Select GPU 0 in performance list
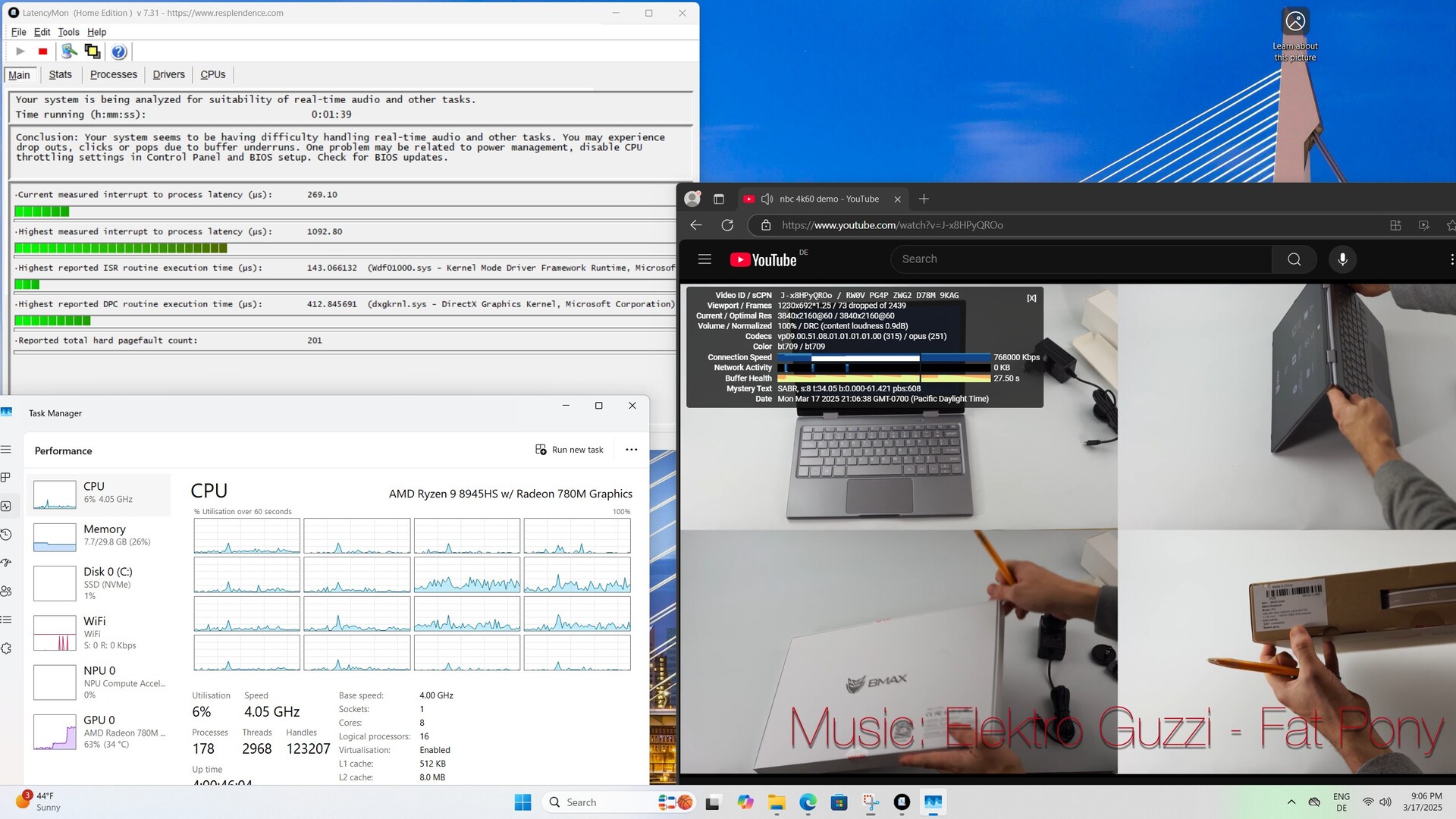1456x819 pixels. (99, 732)
